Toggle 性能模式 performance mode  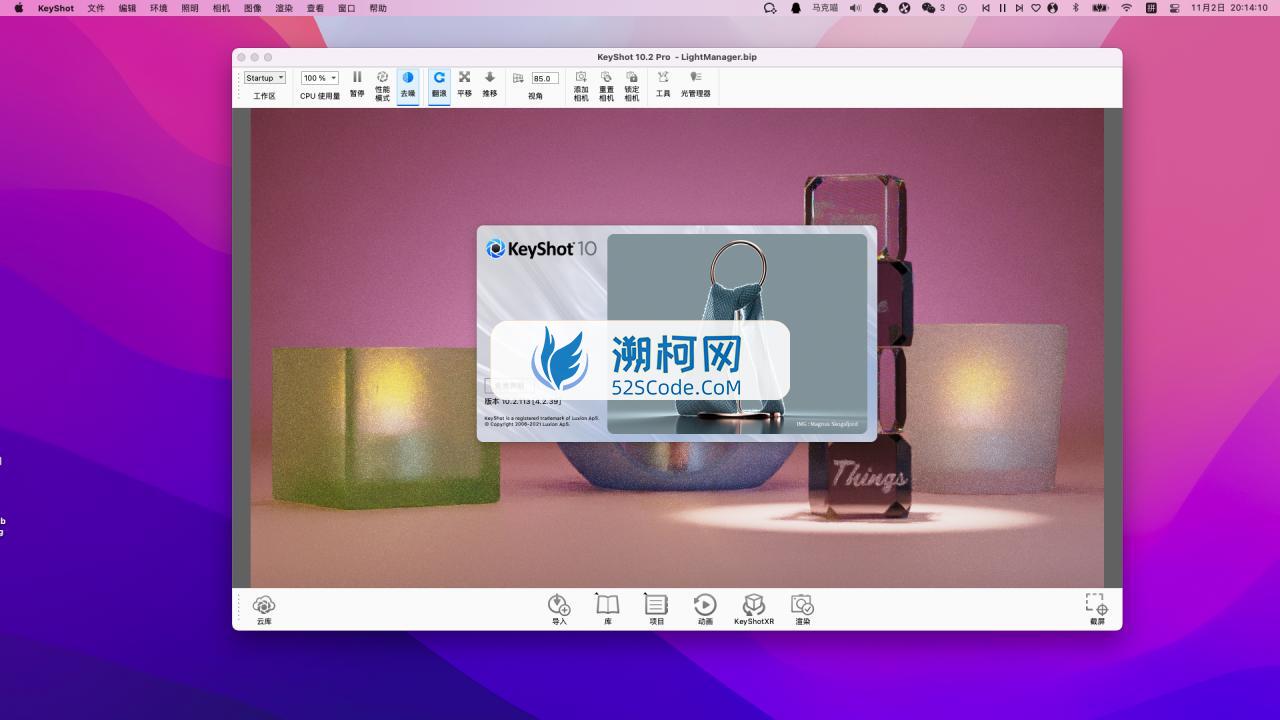[x=382, y=86]
